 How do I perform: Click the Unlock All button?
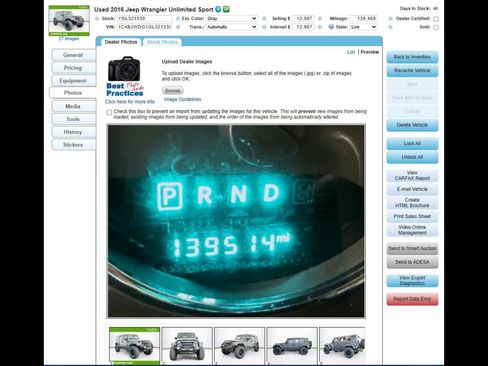[412, 157]
